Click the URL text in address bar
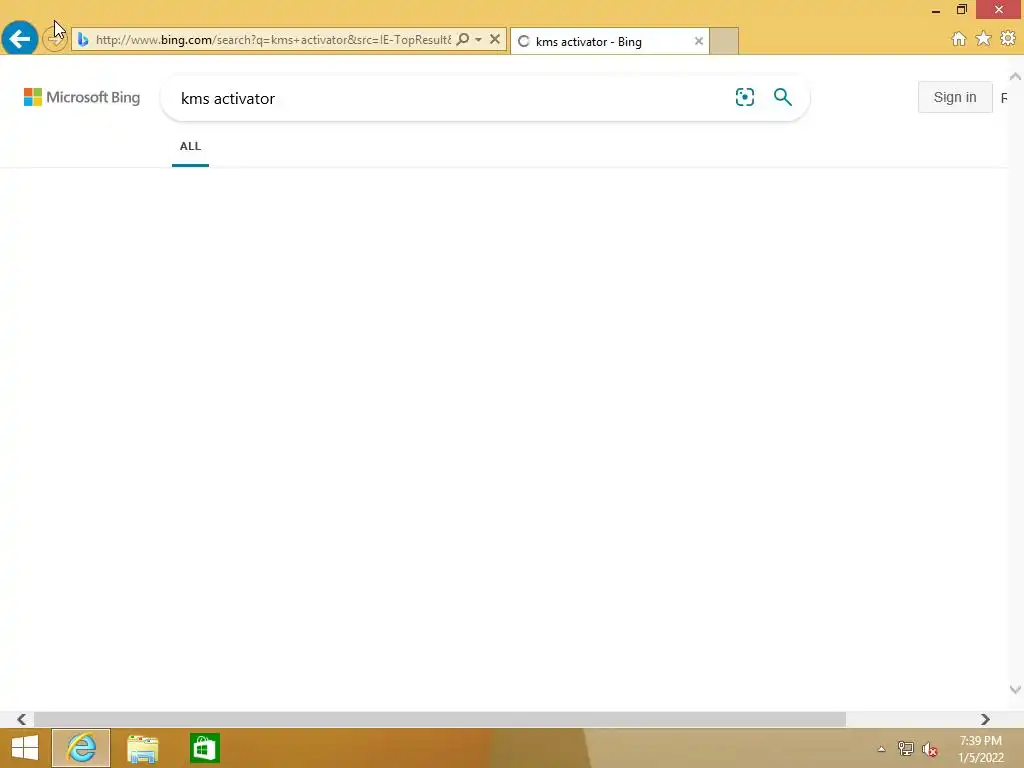The image size is (1024, 768). coord(273,40)
